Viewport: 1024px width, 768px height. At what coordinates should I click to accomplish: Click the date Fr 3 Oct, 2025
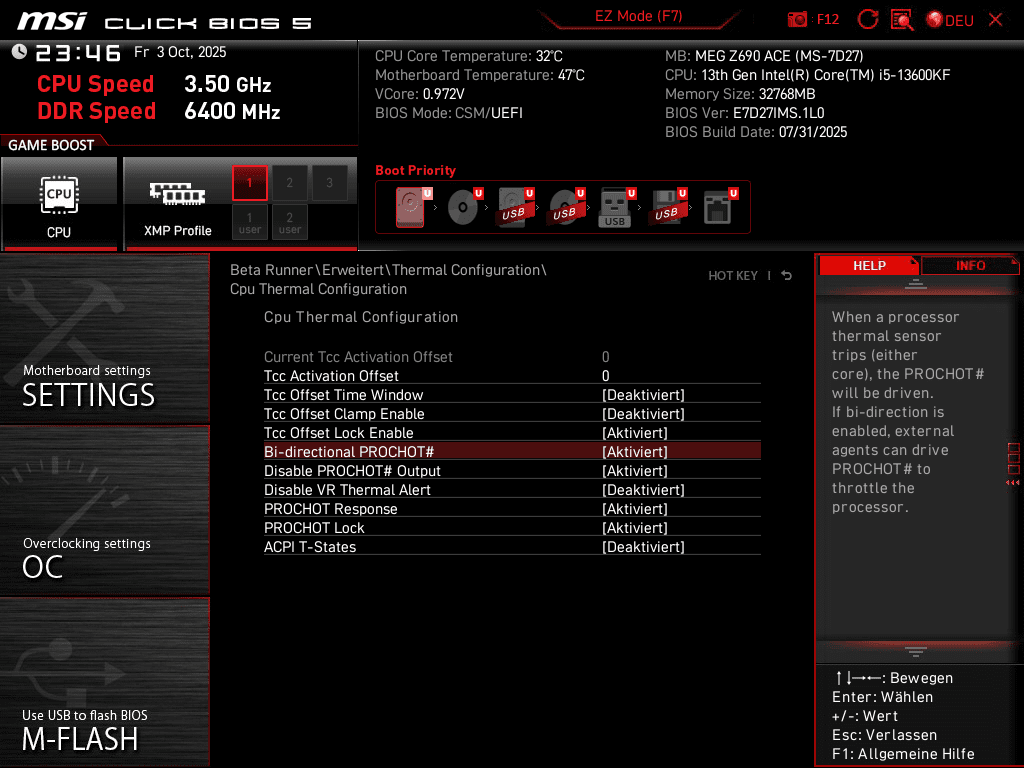(x=180, y=52)
